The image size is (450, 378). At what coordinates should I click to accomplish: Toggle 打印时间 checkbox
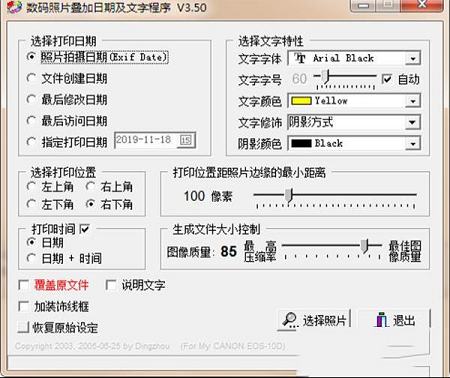coord(85,229)
